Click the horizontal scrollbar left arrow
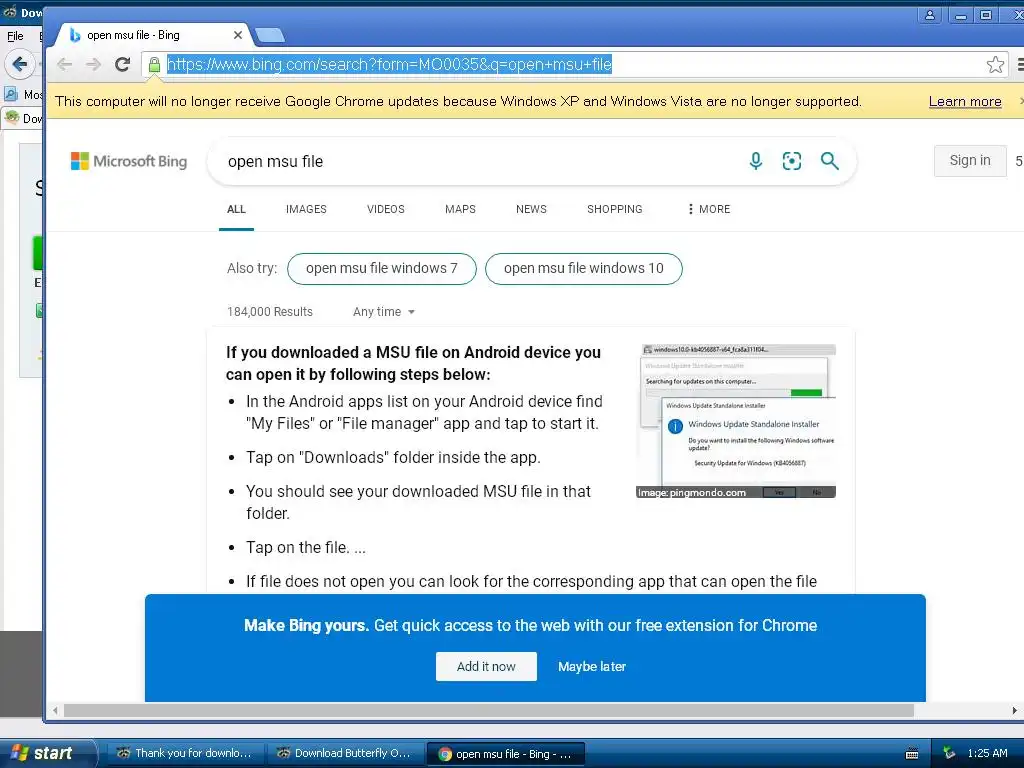The width and height of the screenshot is (1024, 768). pos(56,711)
